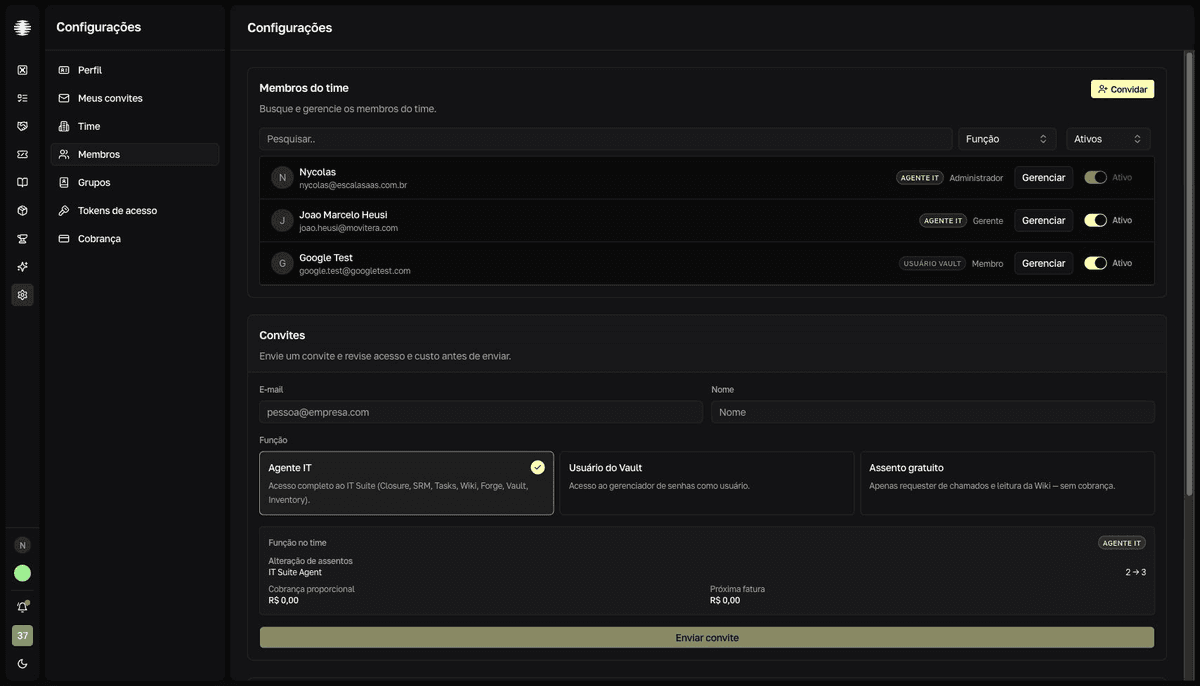1200x686 pixels.
Task: Click Gerenciar for Google Test
Action: pyautogui.click(x=1044, y=263)
